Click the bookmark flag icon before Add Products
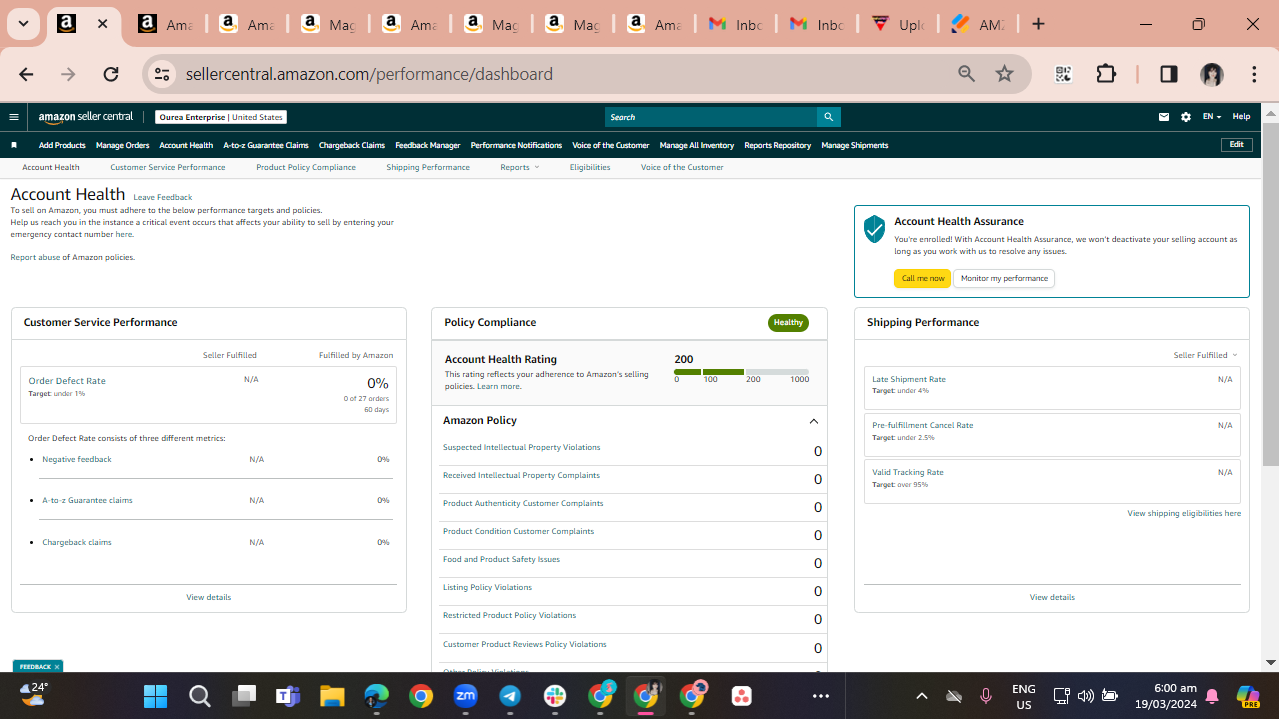 coord(14,145)
